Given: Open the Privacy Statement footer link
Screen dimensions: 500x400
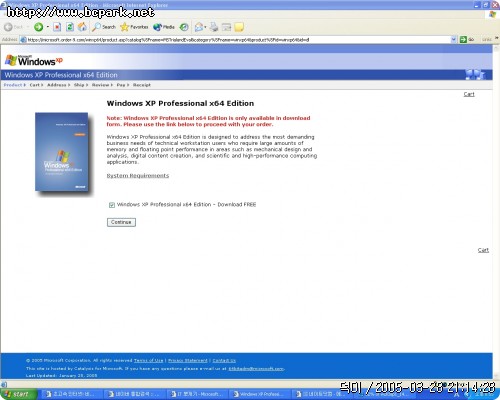Looking at the screenshot, I should pyautogui.click(x=188, y=361).
